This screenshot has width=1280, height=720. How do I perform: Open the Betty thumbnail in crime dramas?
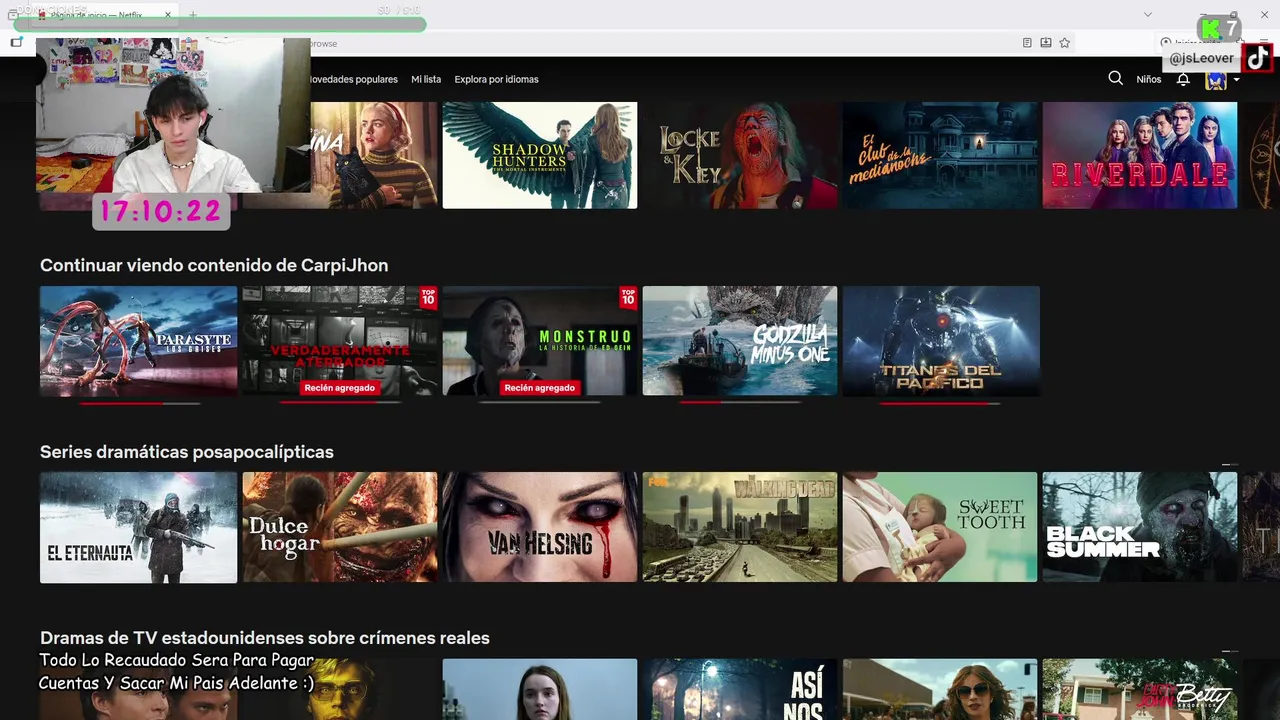1140,689
